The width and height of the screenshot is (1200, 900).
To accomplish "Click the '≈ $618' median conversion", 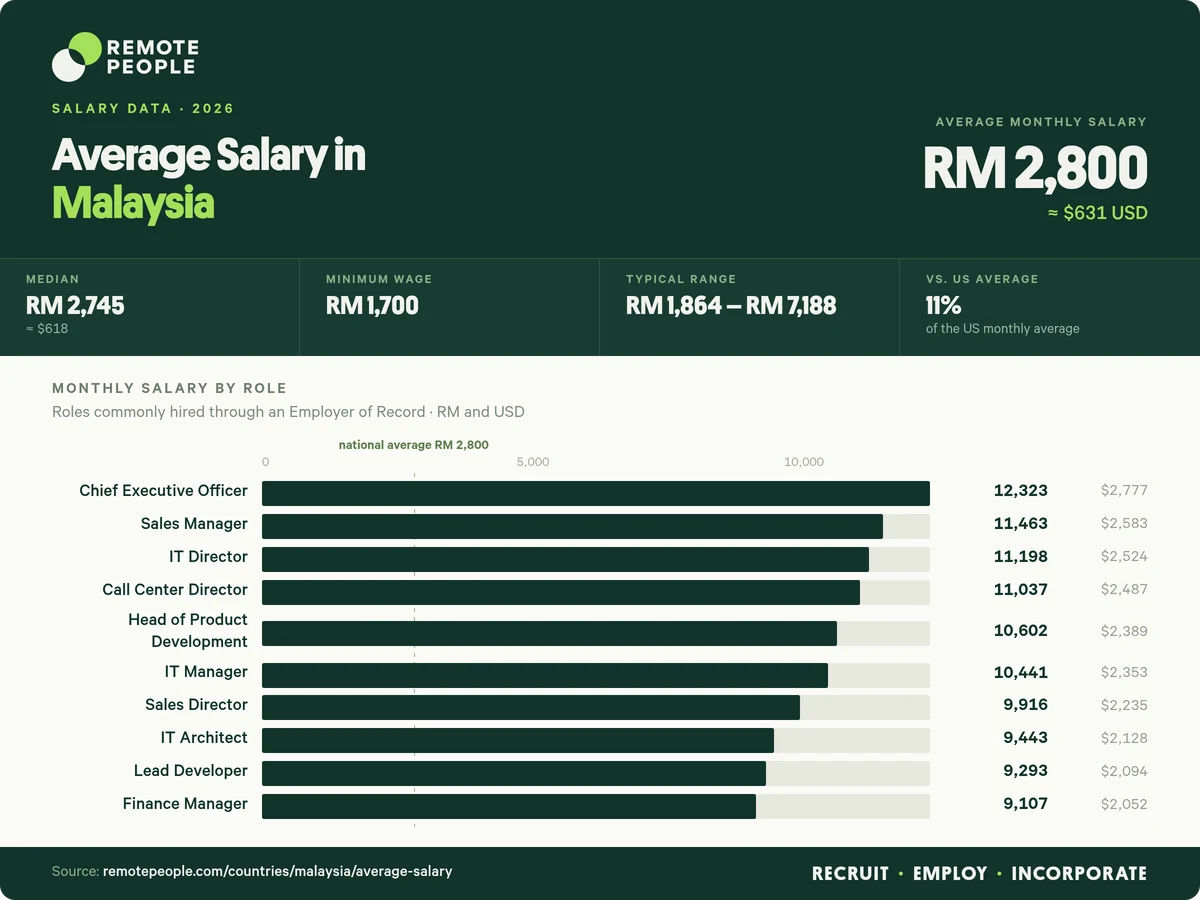I will pos(47,328).
